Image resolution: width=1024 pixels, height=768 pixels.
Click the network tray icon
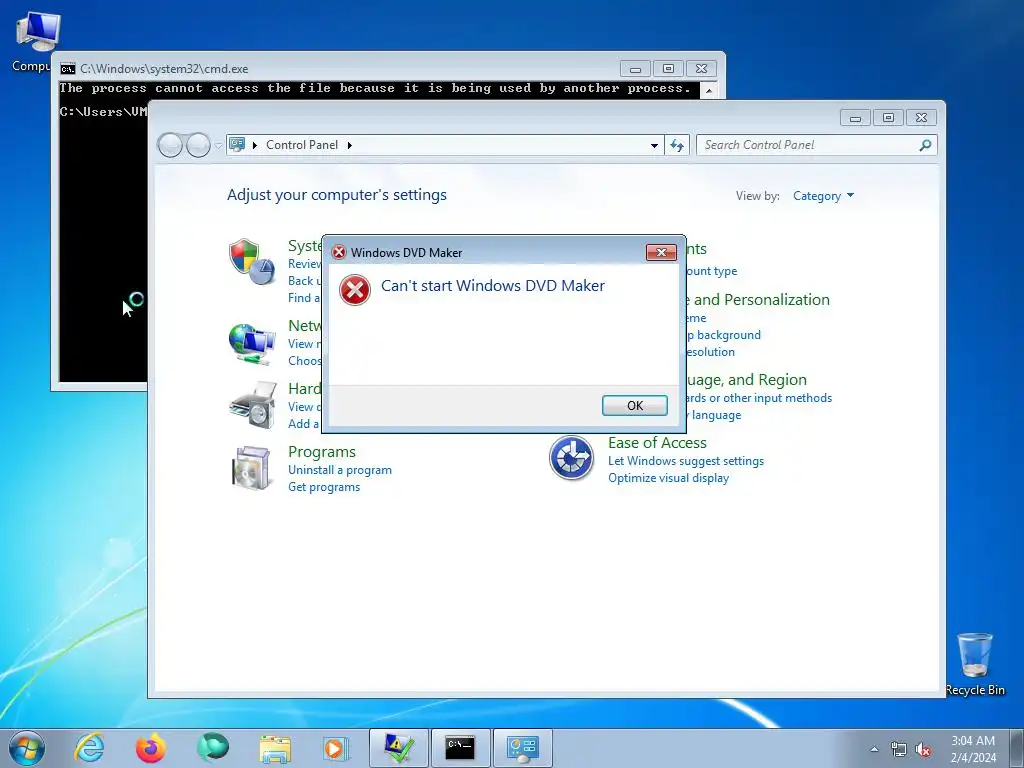(x=899, y=750)
